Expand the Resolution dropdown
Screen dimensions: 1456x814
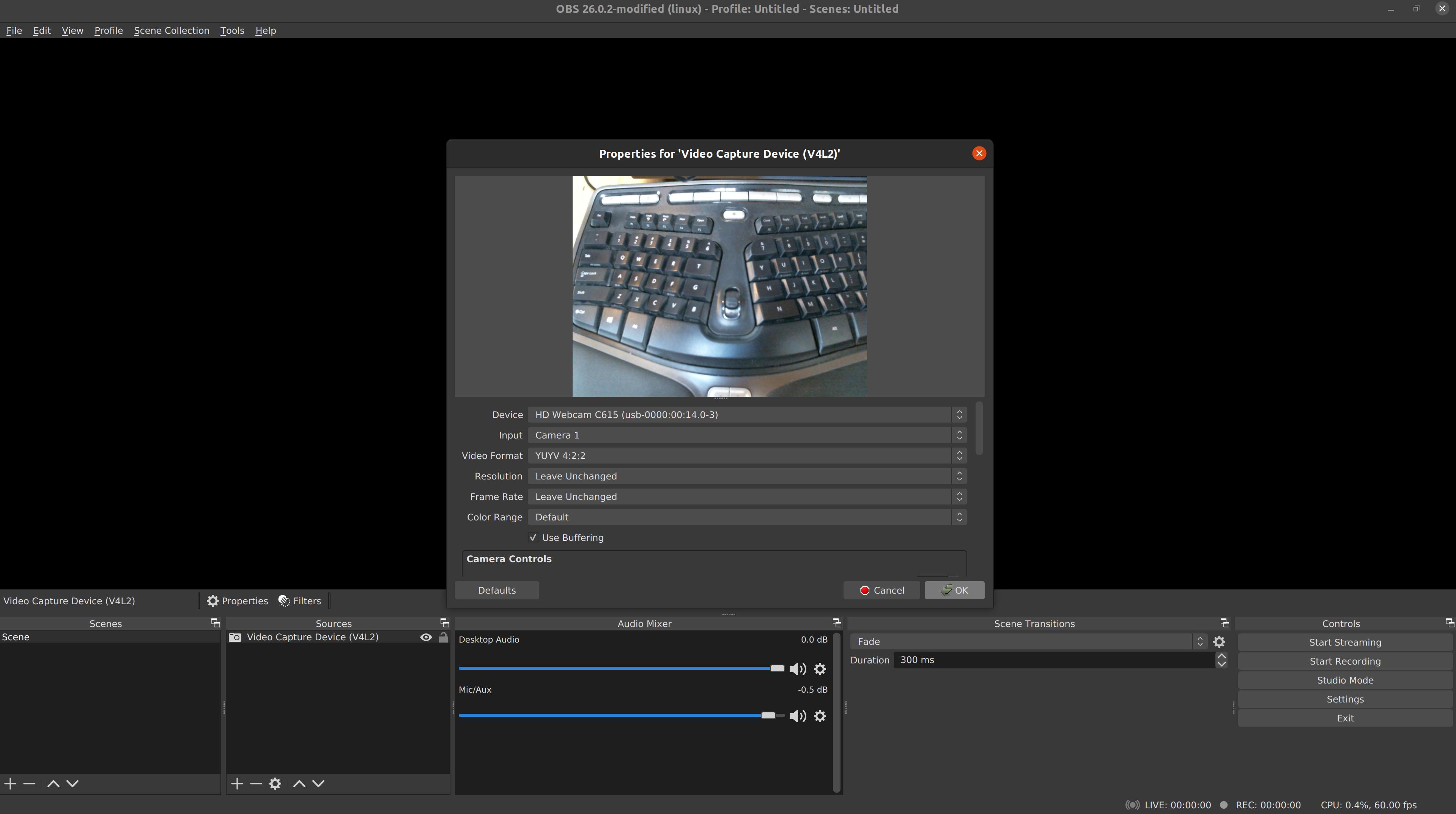(x=746, y=476)
